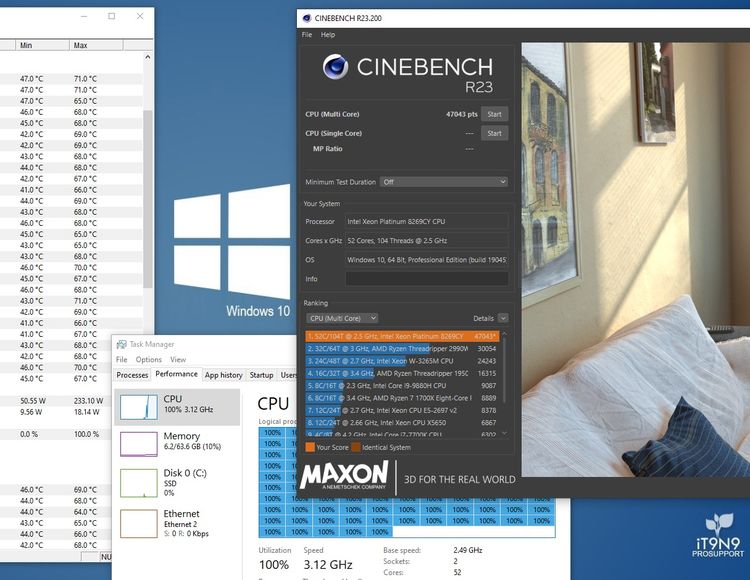
Task: Select the Ryzen 7 1700X ranking row
Action: pos(402,398)
